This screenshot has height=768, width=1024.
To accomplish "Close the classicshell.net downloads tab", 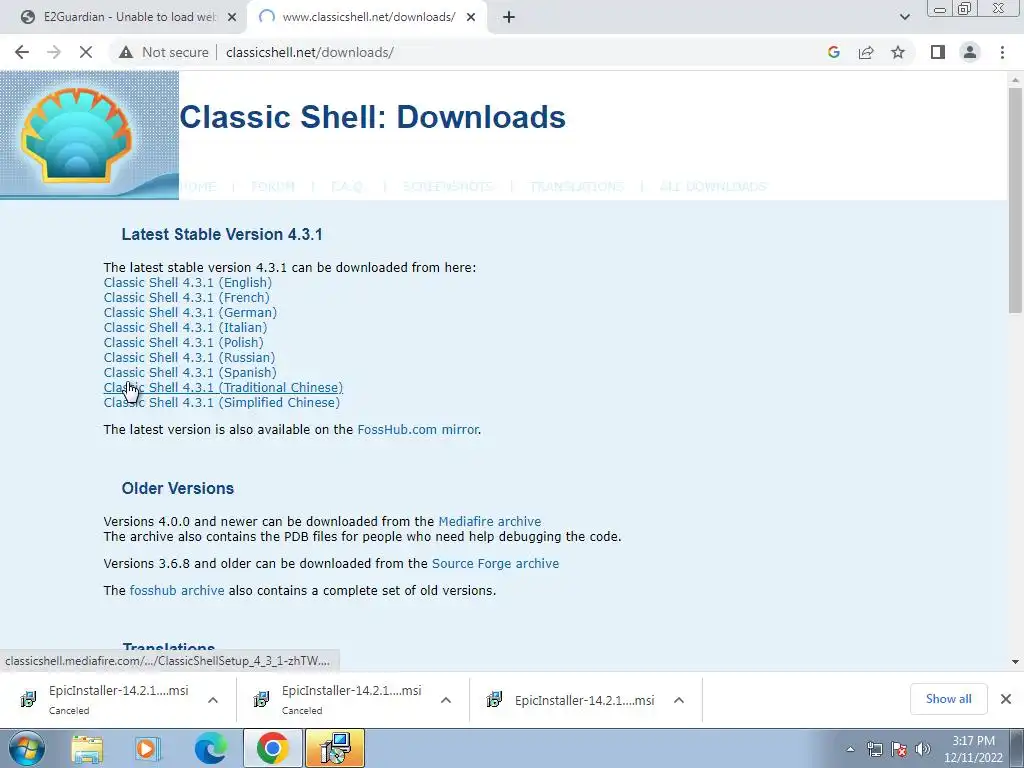I will (x=471, y=17).
